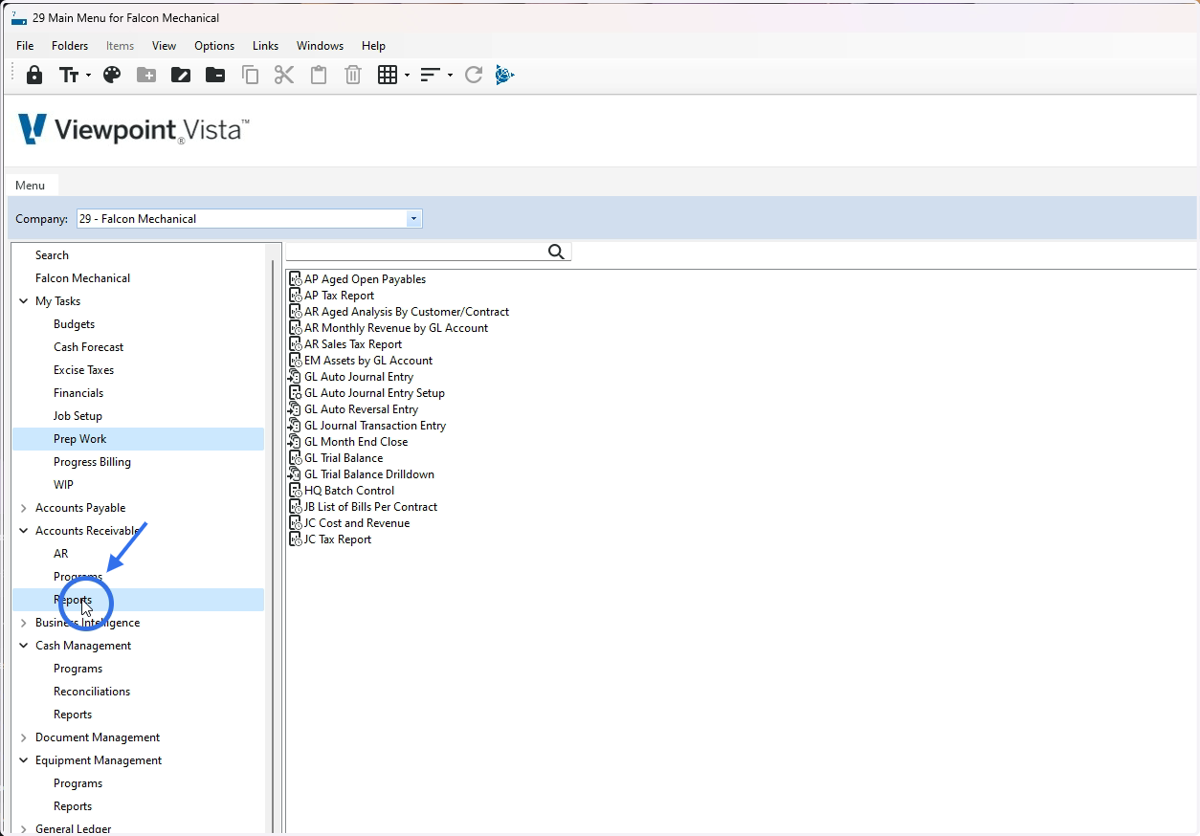The height and width of the screenshot is (836, 1200).
Task: Expand the Document Management tree node
Action: click(x=24, y=738)
